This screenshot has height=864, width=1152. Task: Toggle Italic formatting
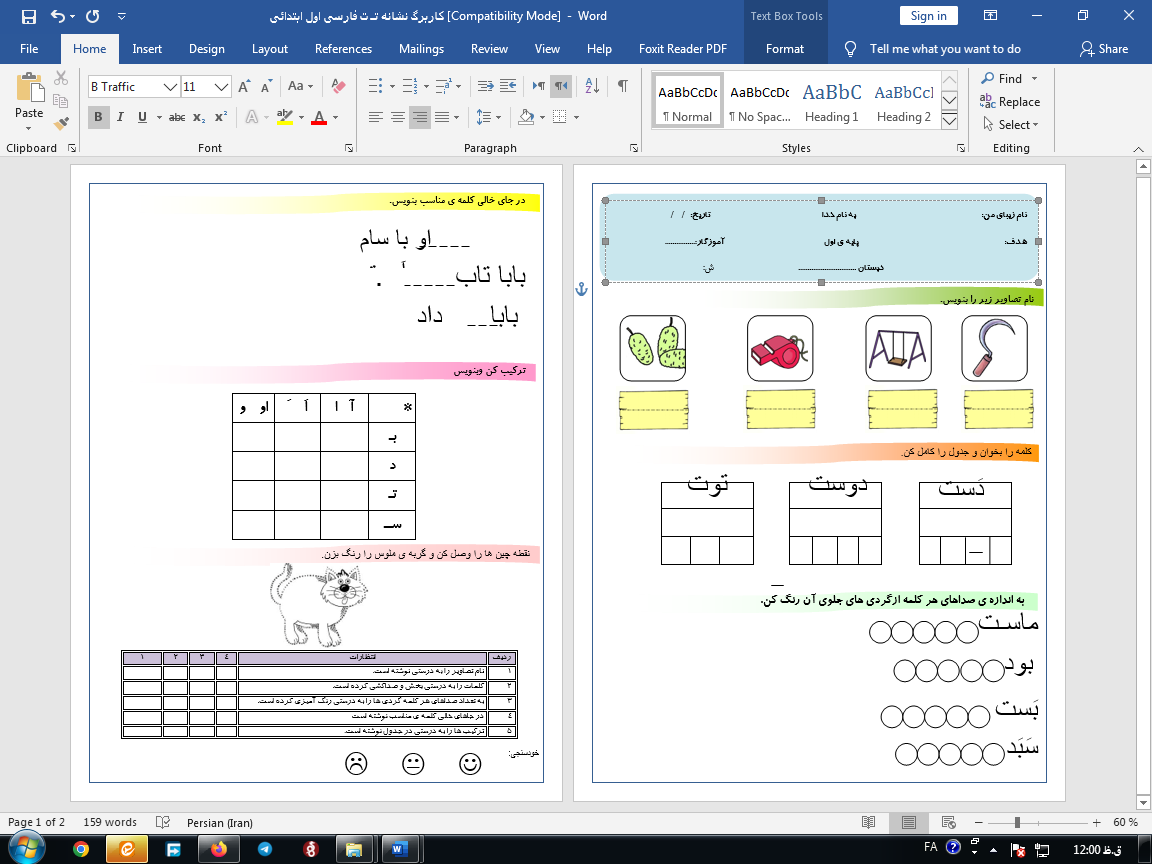coord(120,117)
